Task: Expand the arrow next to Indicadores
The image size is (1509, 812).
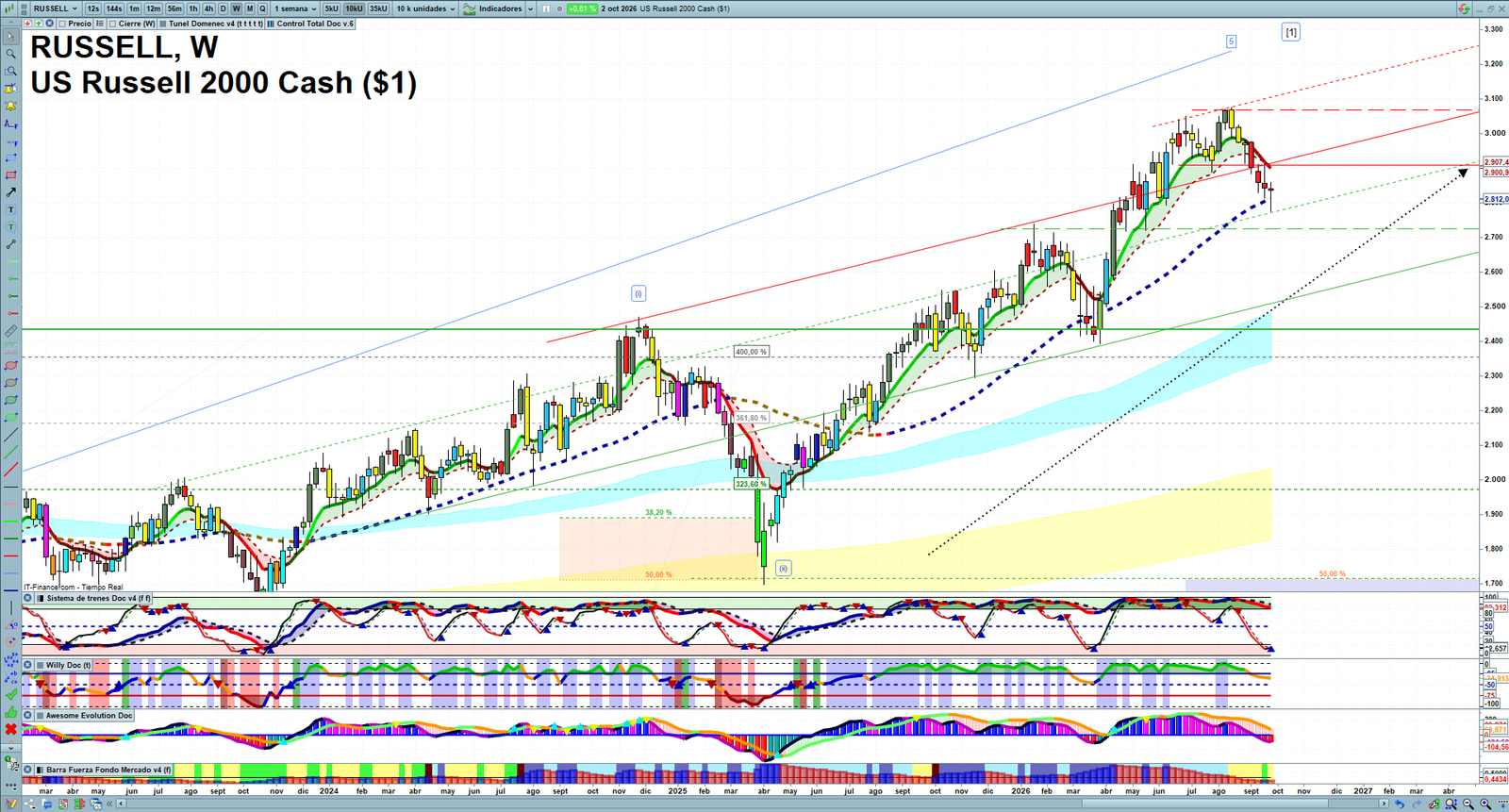Action: 530,8
